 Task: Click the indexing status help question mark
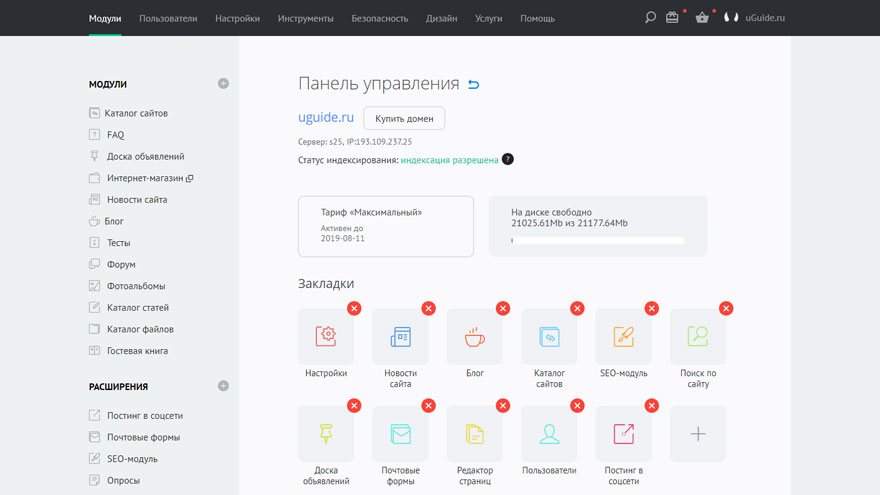[x=508, y=160]
